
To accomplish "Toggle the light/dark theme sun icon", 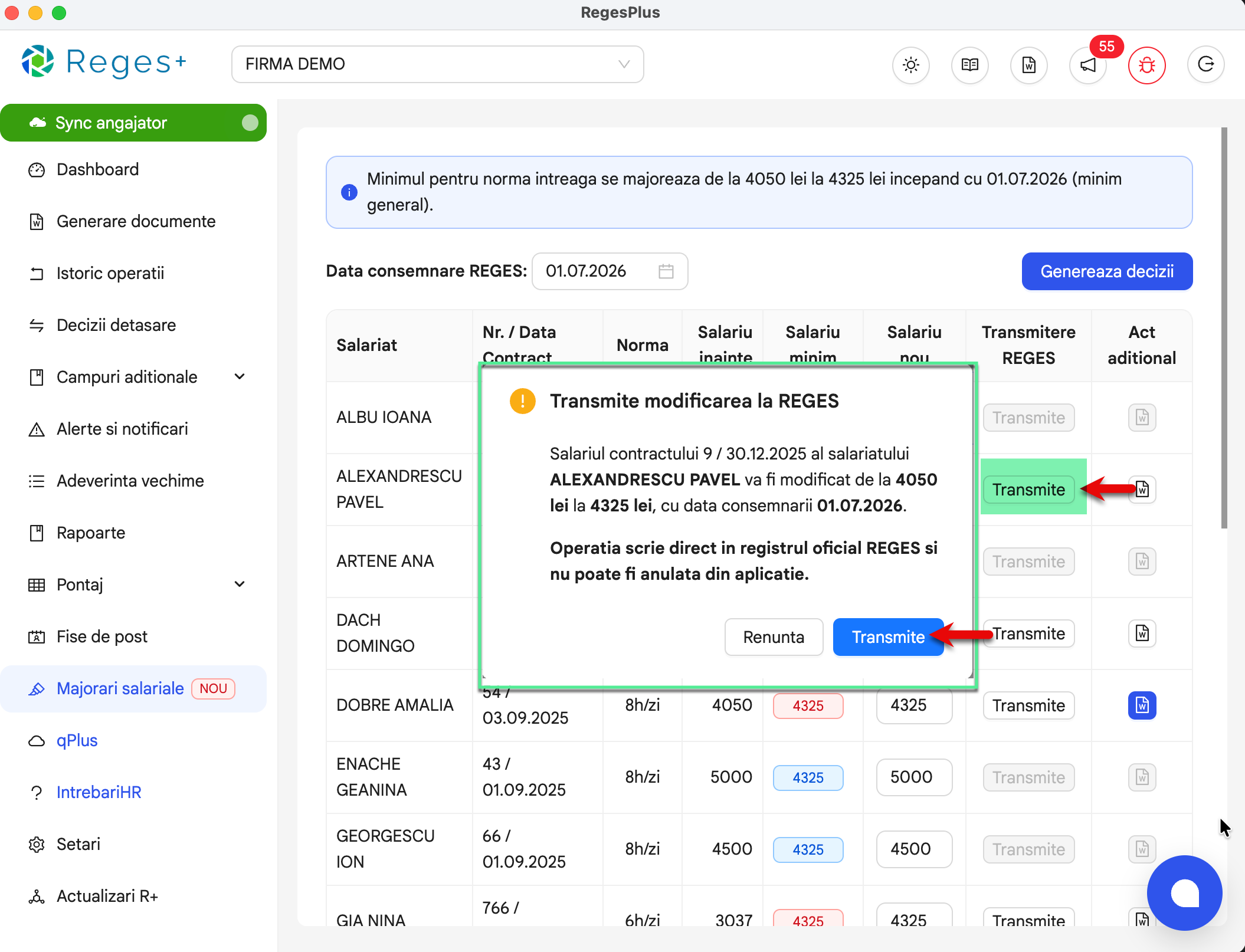I will [x=911, y=65].
